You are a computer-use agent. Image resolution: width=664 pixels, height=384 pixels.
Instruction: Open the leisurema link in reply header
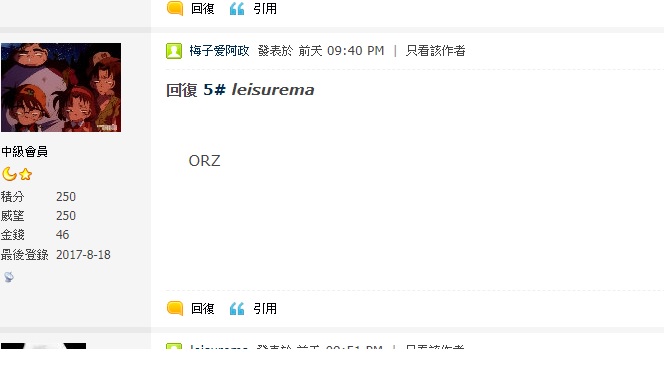pos(273,90)
